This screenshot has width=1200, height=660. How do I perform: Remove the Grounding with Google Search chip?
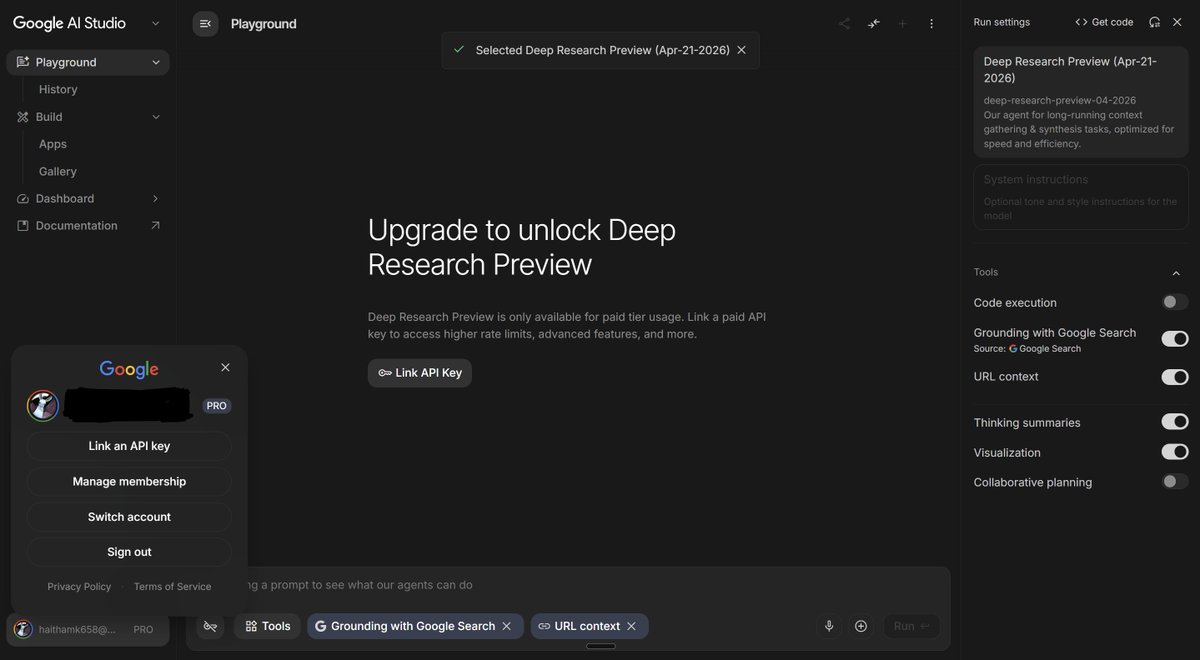point(507,626)
